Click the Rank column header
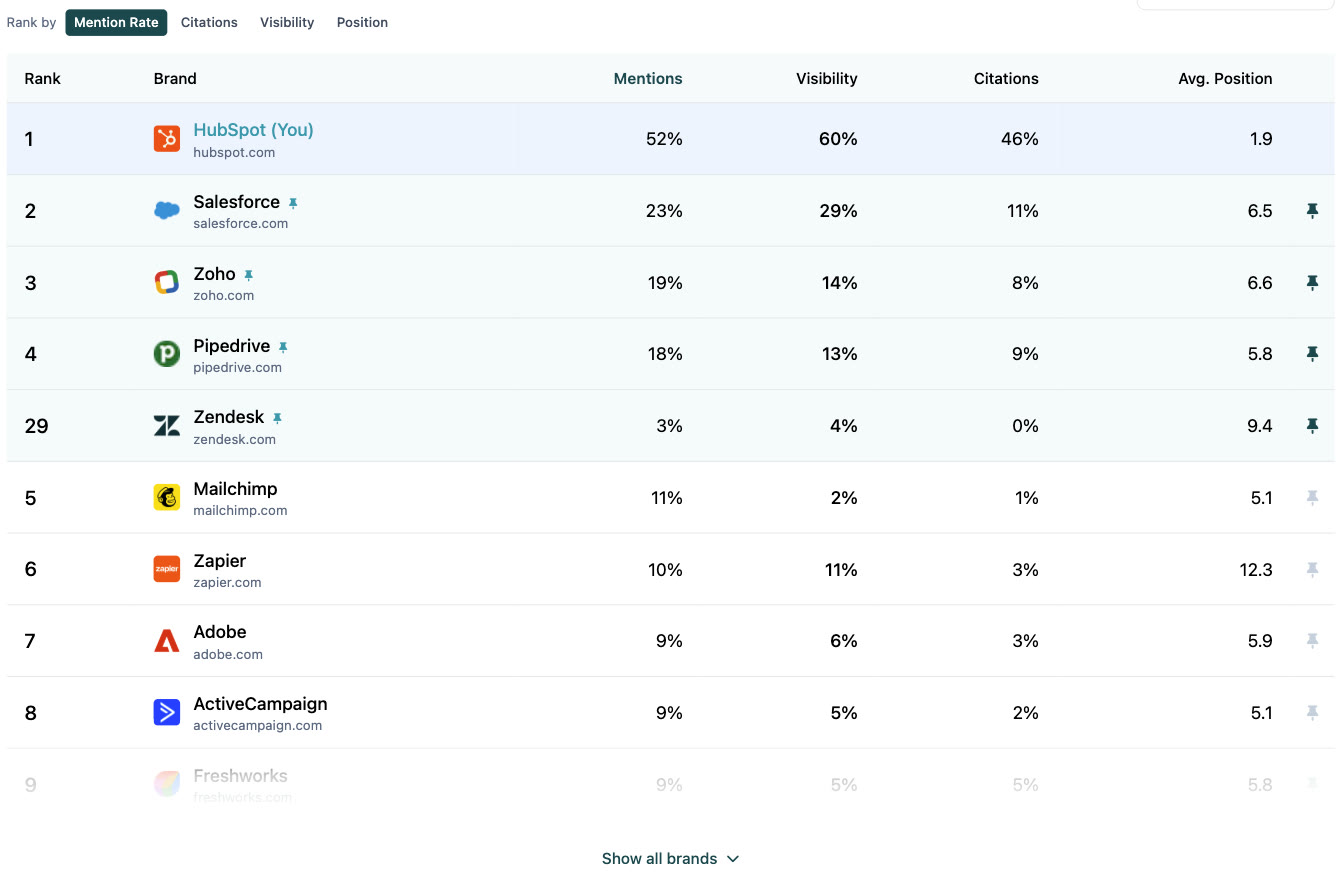This screenshot has width=1339, height=896. (43, 79)
